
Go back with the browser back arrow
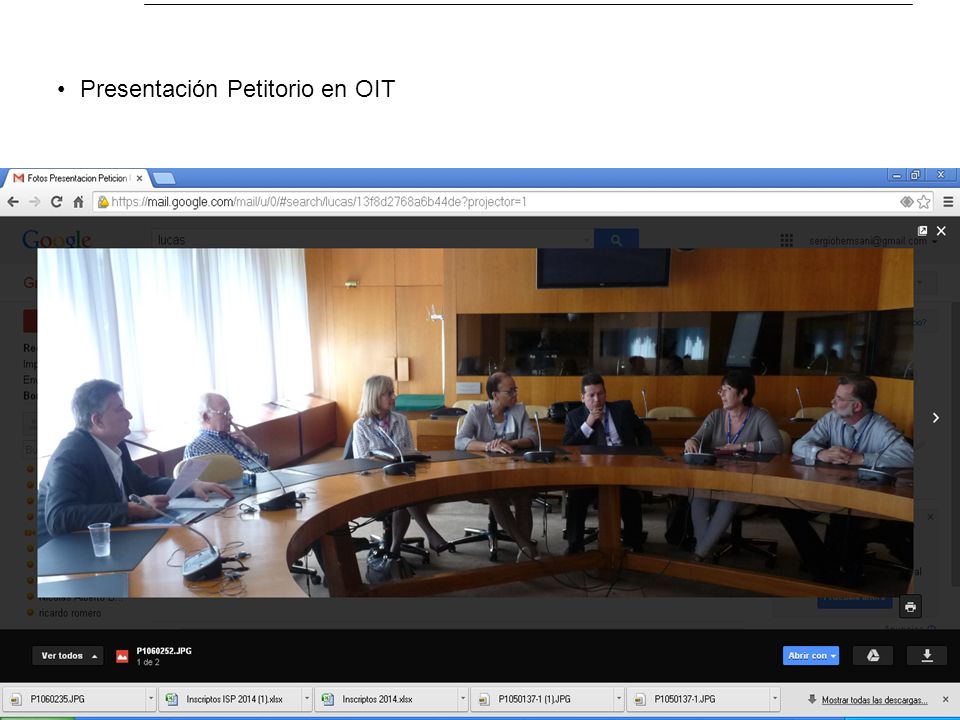13,201
